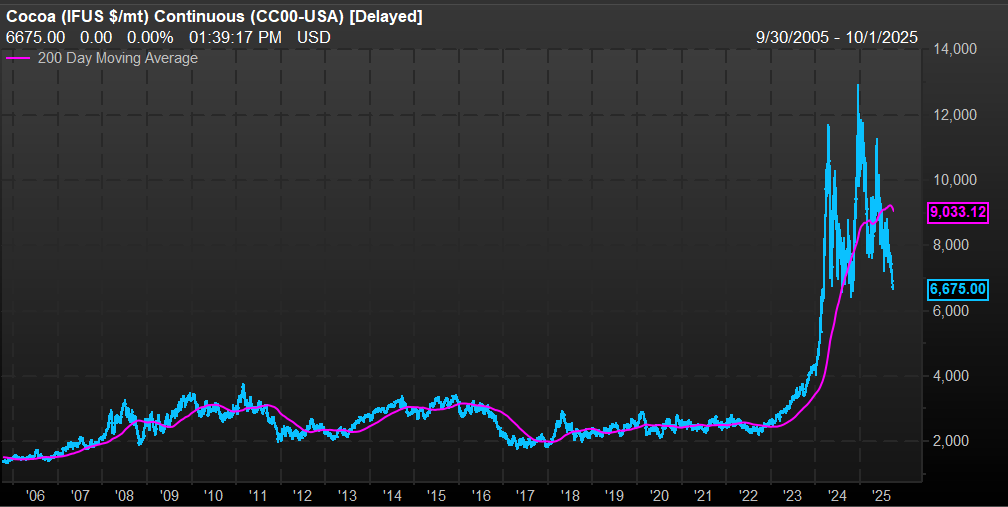Click the '22 year marker on x-axis

[x=749, y=495]
